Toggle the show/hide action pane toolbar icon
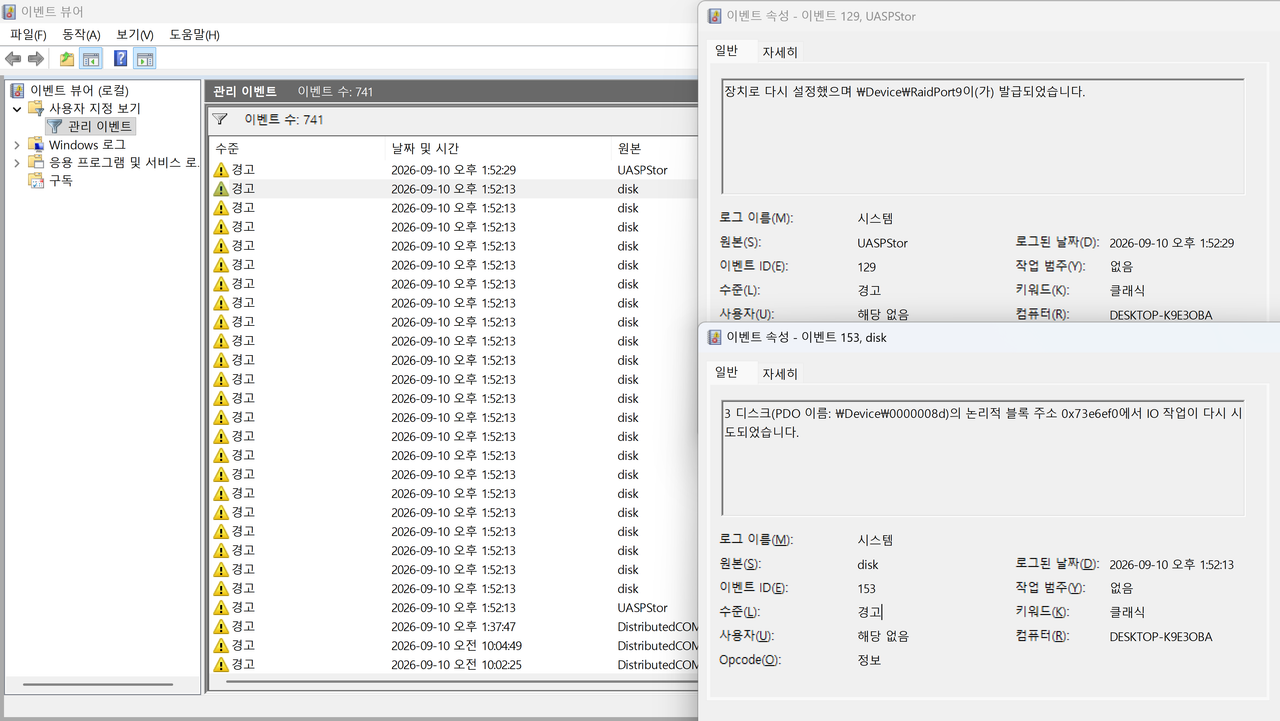Viewport: 1280px width, 721px height. click(x=145, y=59)
